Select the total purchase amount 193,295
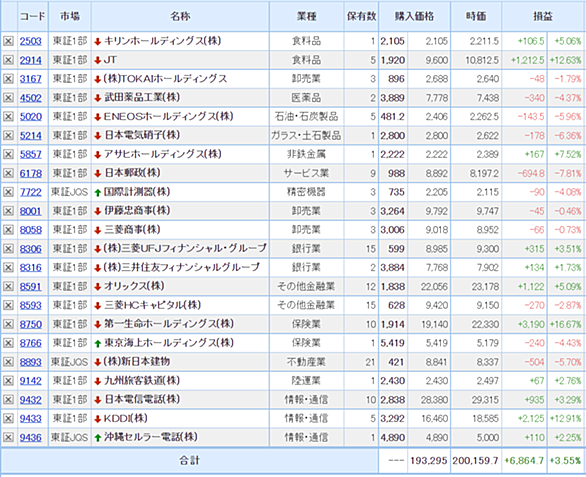The width and height of the screenshot is (586, 477). 428,461
